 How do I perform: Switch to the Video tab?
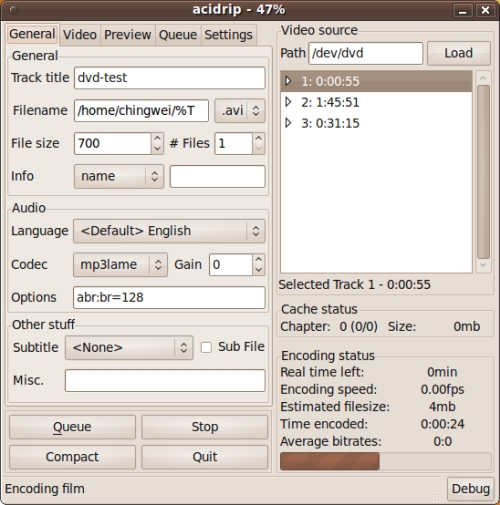coord(80,35)
